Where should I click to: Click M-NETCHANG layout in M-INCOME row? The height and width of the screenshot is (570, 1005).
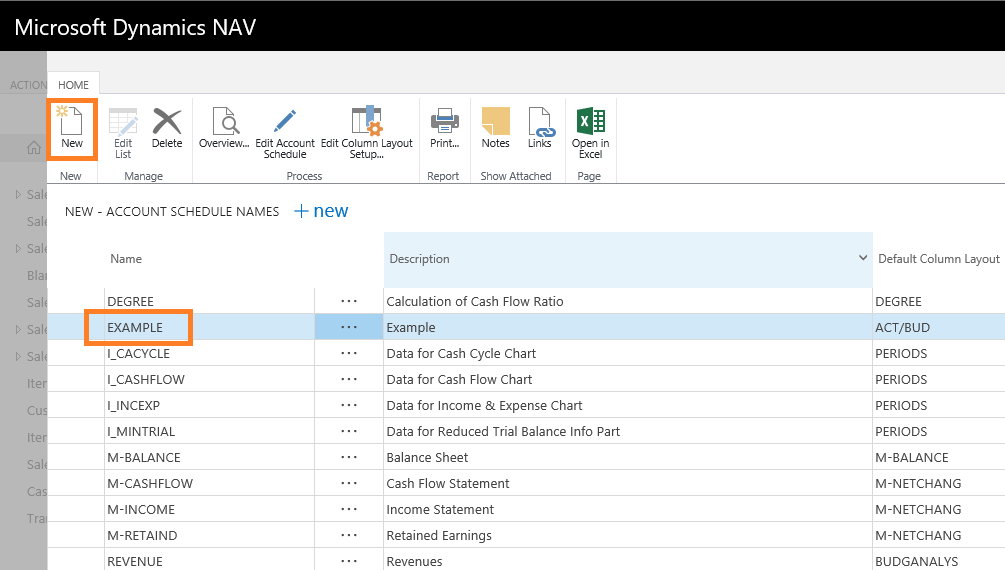coord(918,509)
